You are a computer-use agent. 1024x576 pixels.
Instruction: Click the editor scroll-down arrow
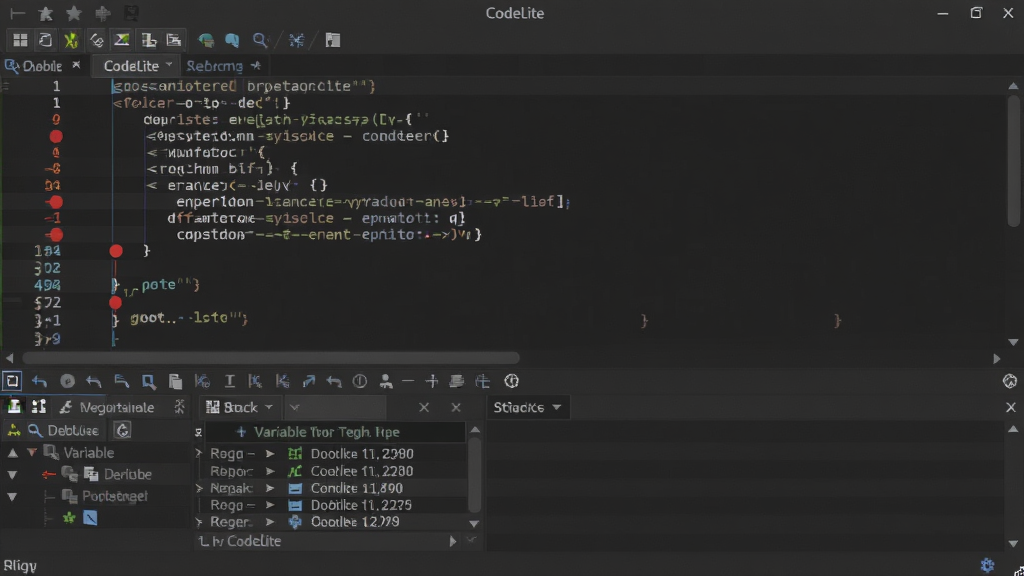point(1013,342)
